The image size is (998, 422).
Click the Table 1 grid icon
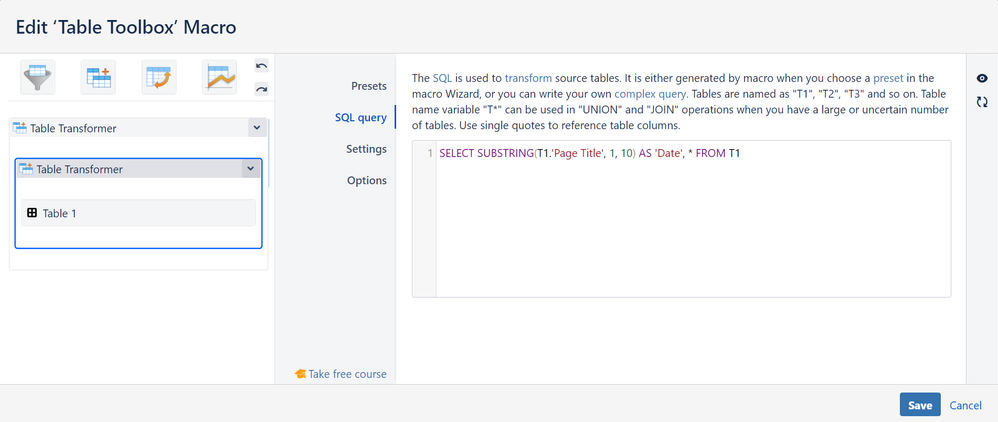[32, 213]
